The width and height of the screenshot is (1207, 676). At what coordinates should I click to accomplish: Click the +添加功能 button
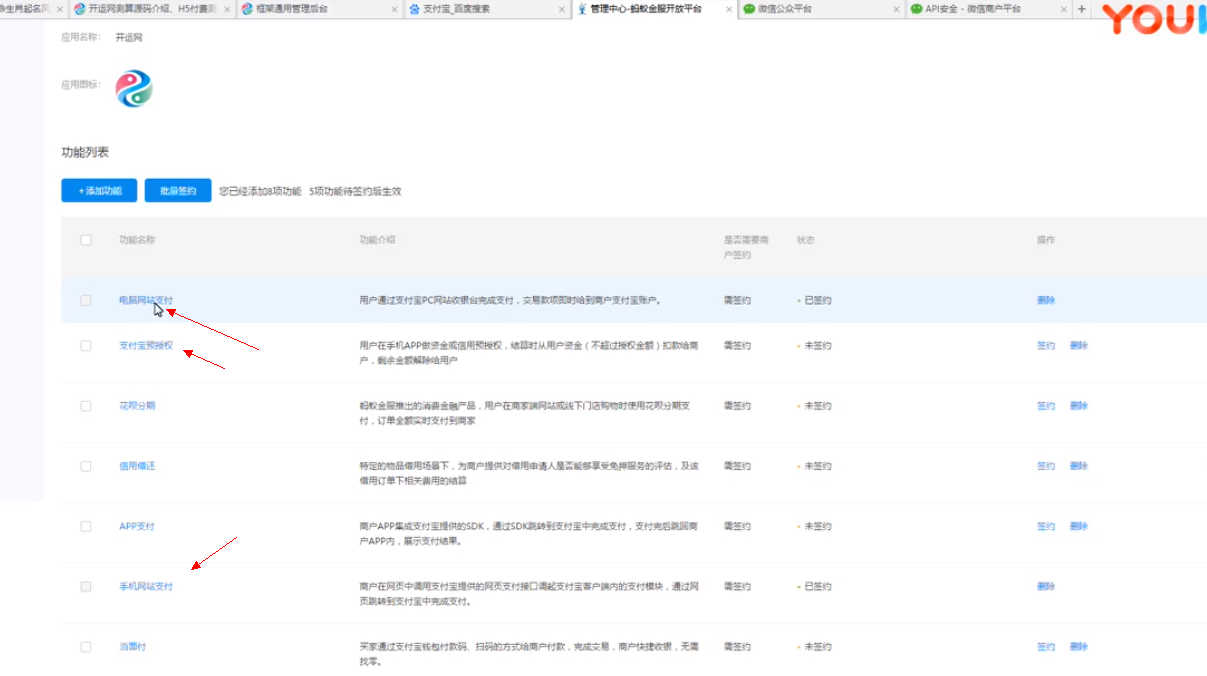(x=99, y=191)
